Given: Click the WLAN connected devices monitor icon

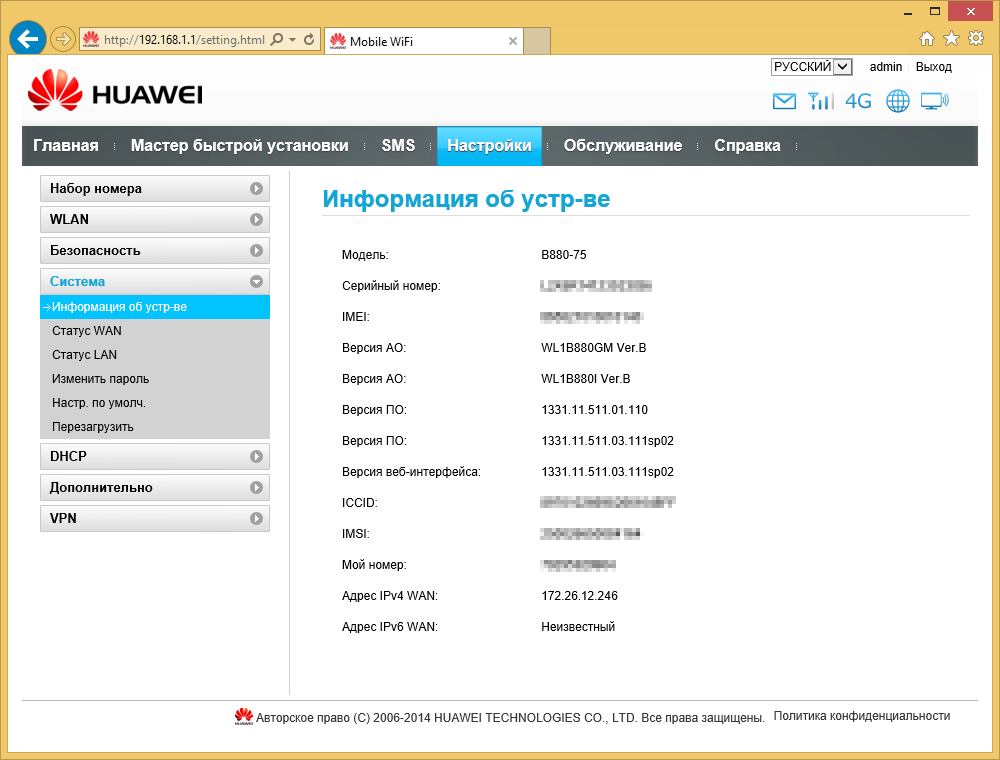Looking at the screenshot, I should tap(934, 101).
